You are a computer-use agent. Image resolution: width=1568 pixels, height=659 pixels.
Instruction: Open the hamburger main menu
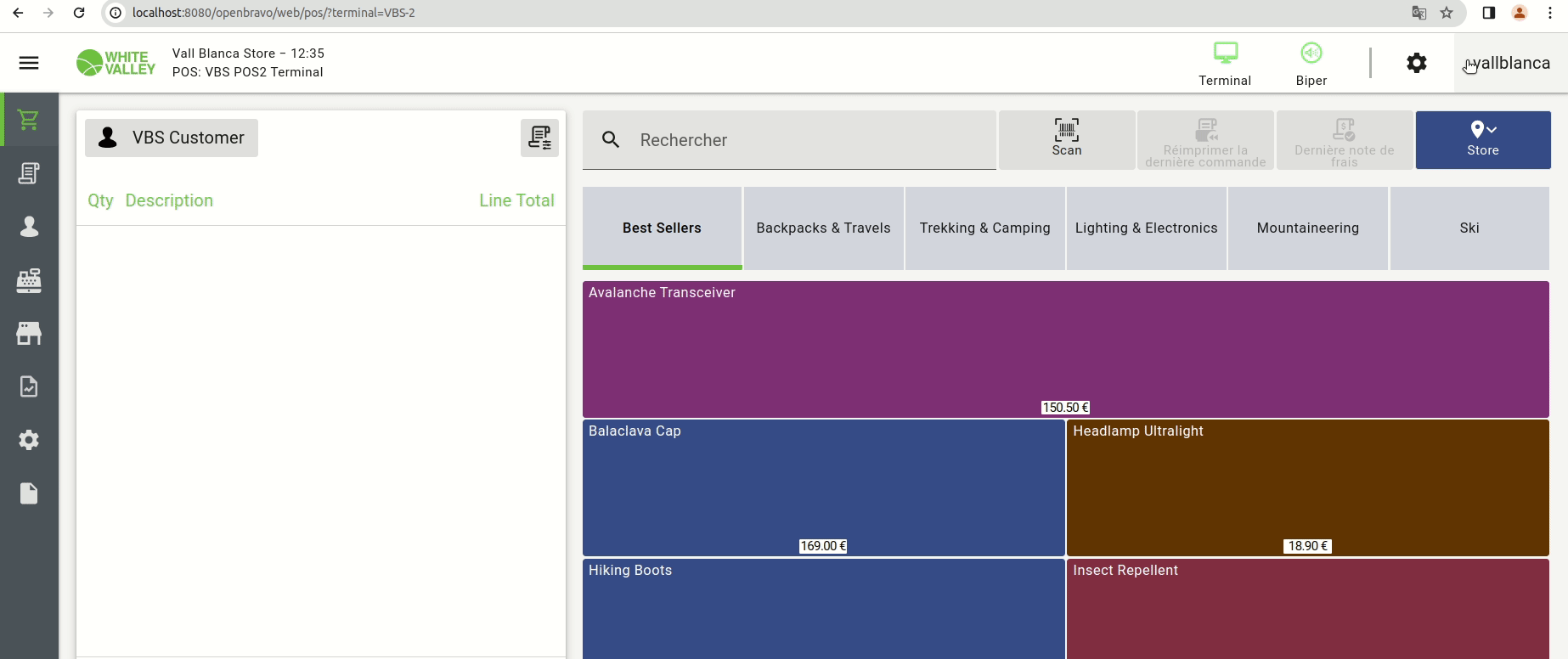[29, 63]
